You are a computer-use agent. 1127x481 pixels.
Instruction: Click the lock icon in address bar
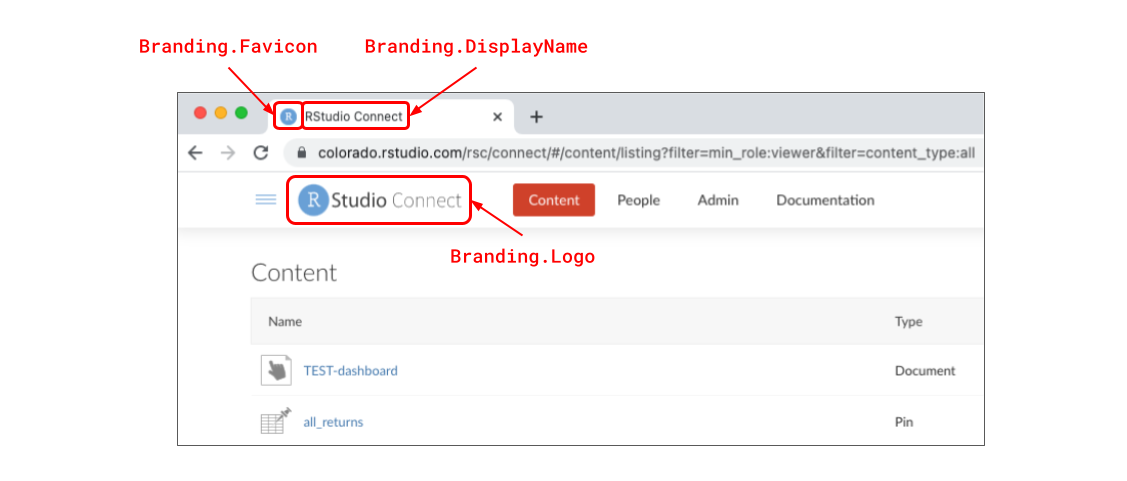[x=301, y=153]
